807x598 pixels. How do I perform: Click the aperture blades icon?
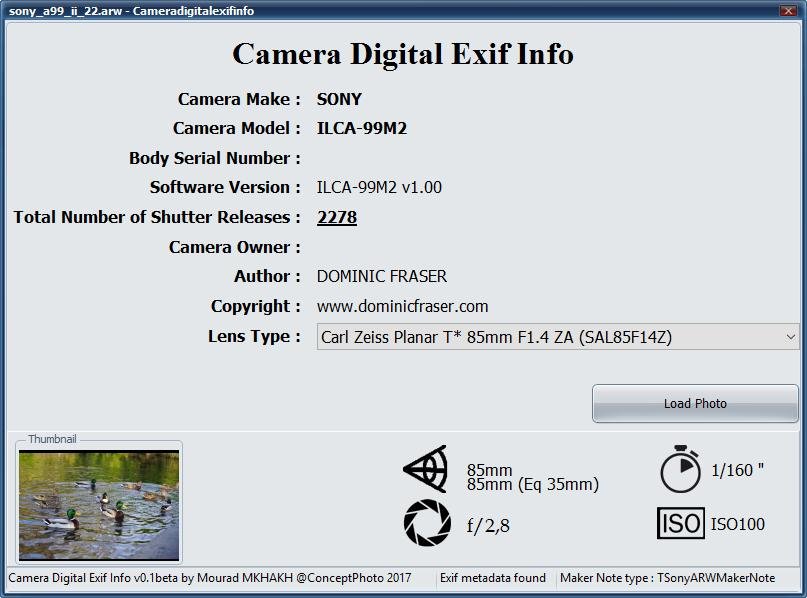click(x=427, y=522)
